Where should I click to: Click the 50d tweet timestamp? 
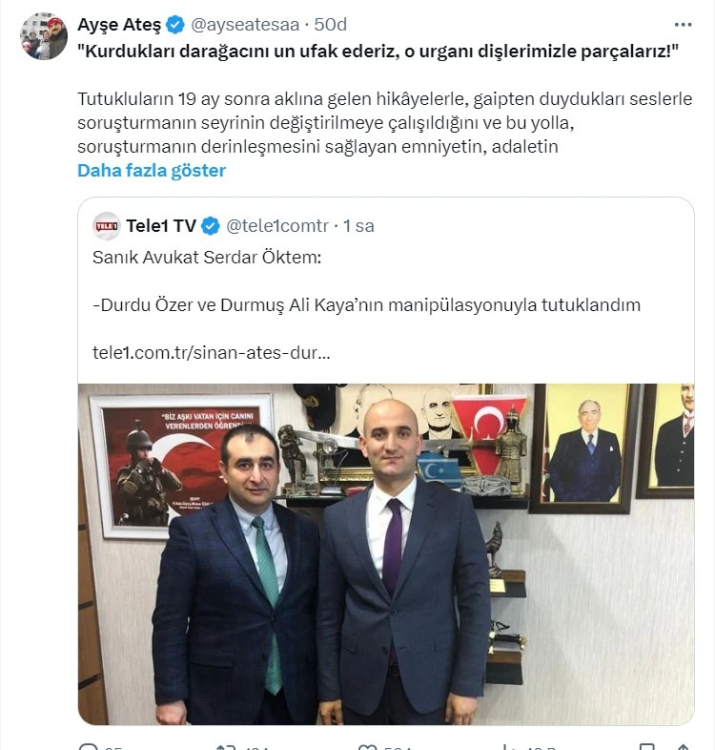(x=330, y=25)
